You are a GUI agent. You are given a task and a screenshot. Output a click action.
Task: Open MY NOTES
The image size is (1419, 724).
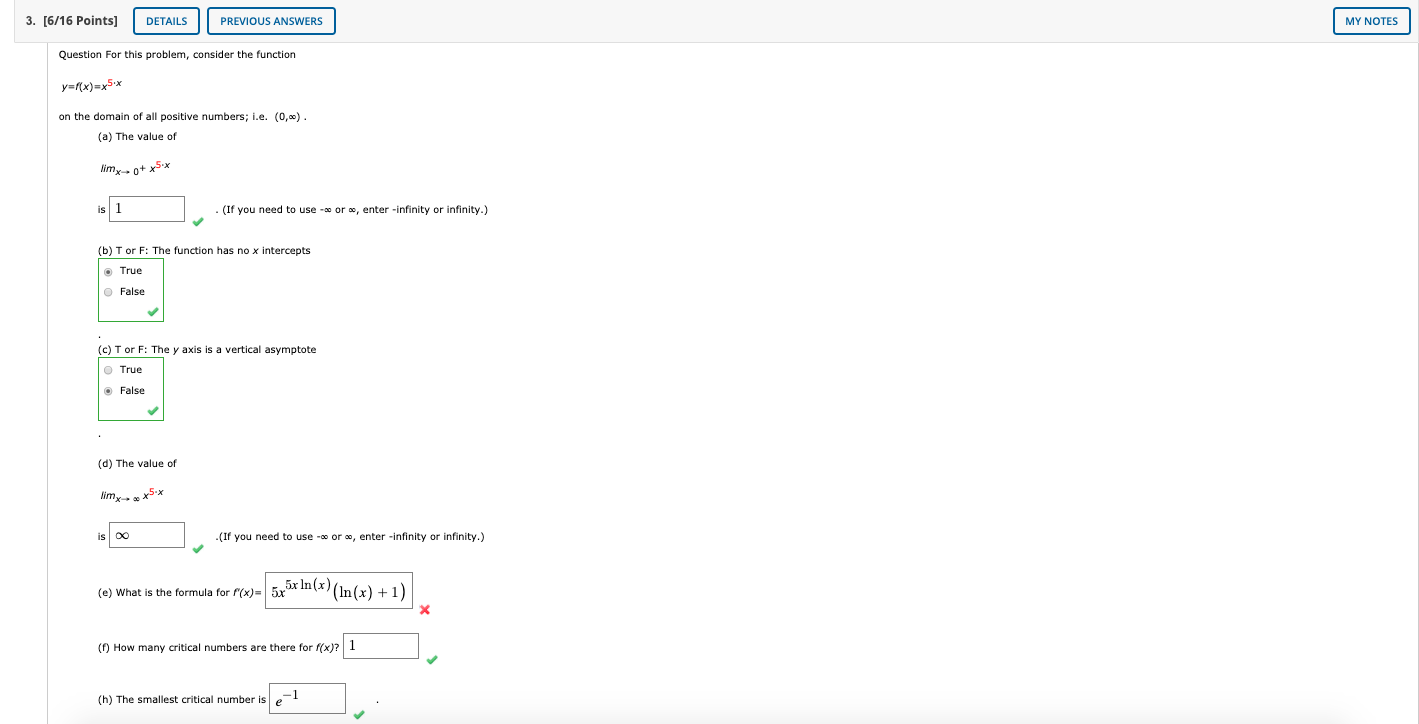1371,20
